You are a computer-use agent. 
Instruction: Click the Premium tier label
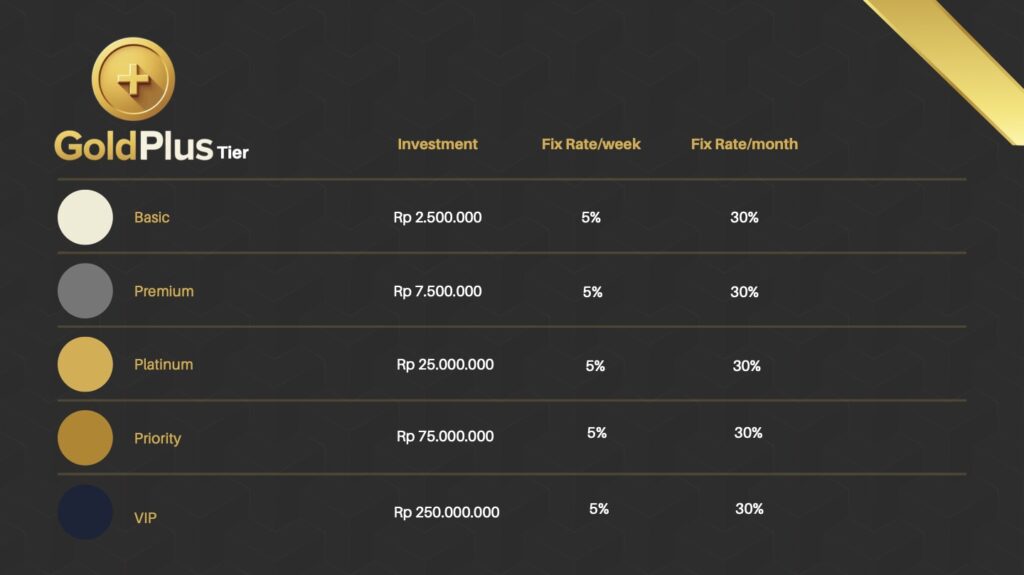point(164,291)
